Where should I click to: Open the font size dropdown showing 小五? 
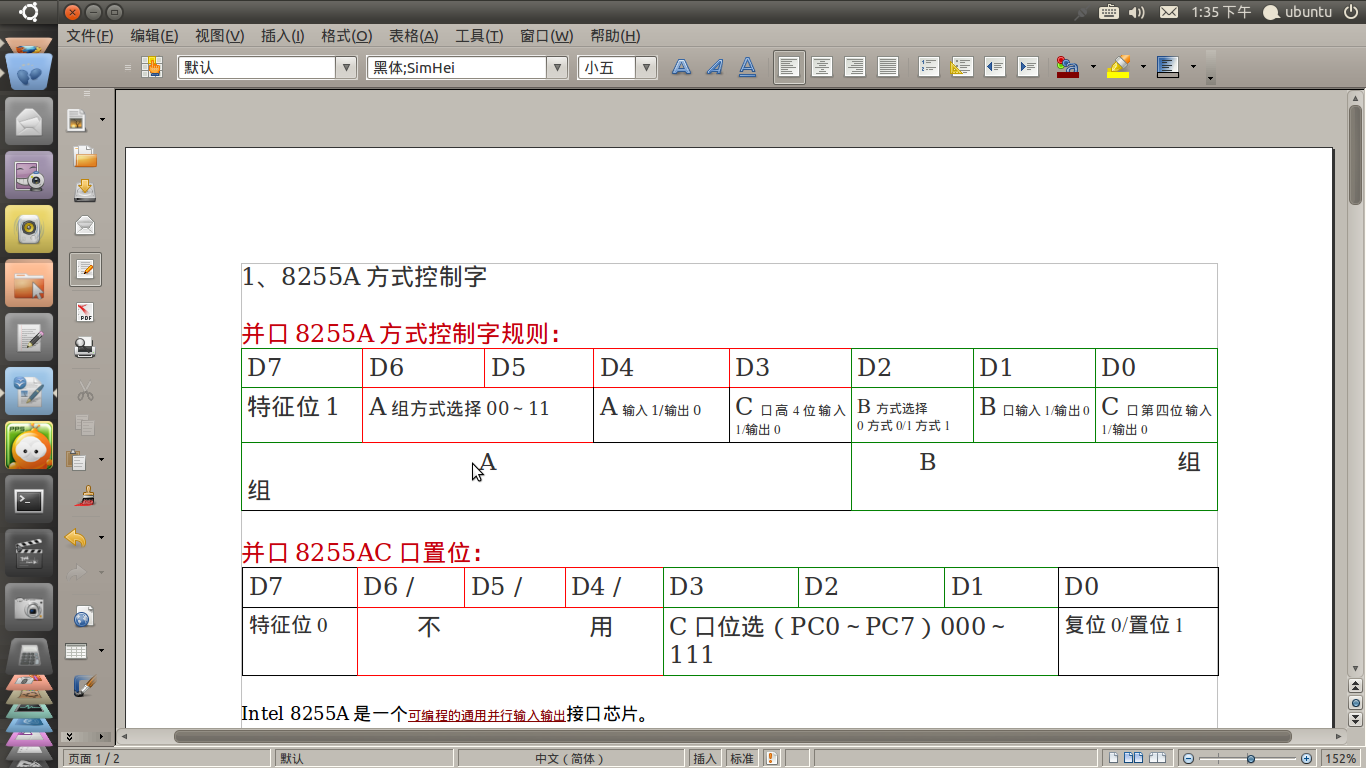click(647, 68)
